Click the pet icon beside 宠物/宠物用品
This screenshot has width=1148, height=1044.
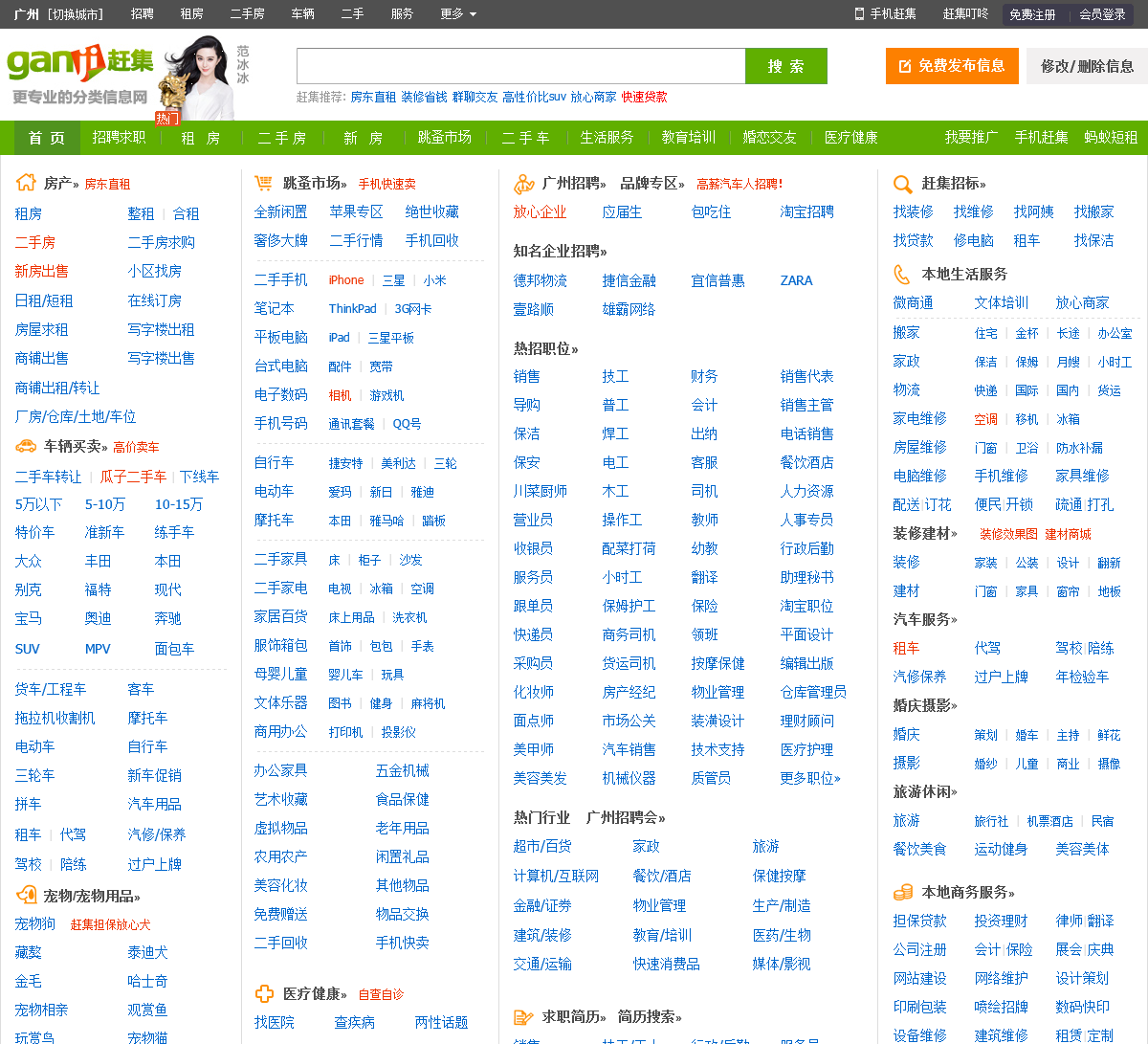(26, 896)
